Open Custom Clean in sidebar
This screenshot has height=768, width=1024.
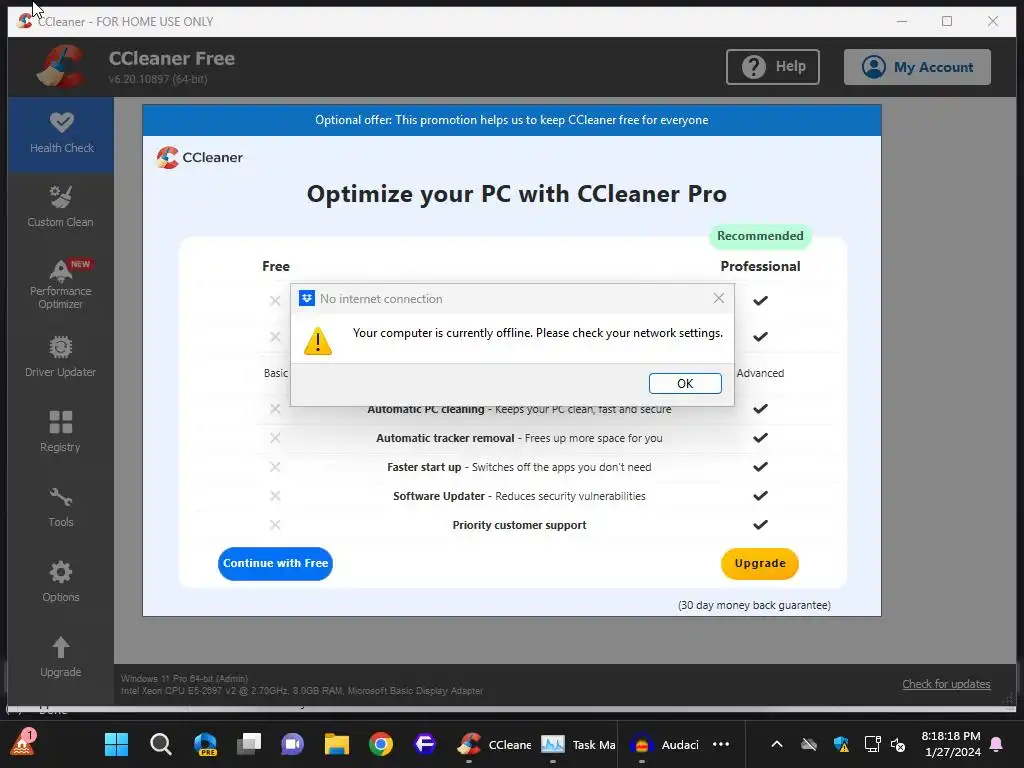[61, 207]
